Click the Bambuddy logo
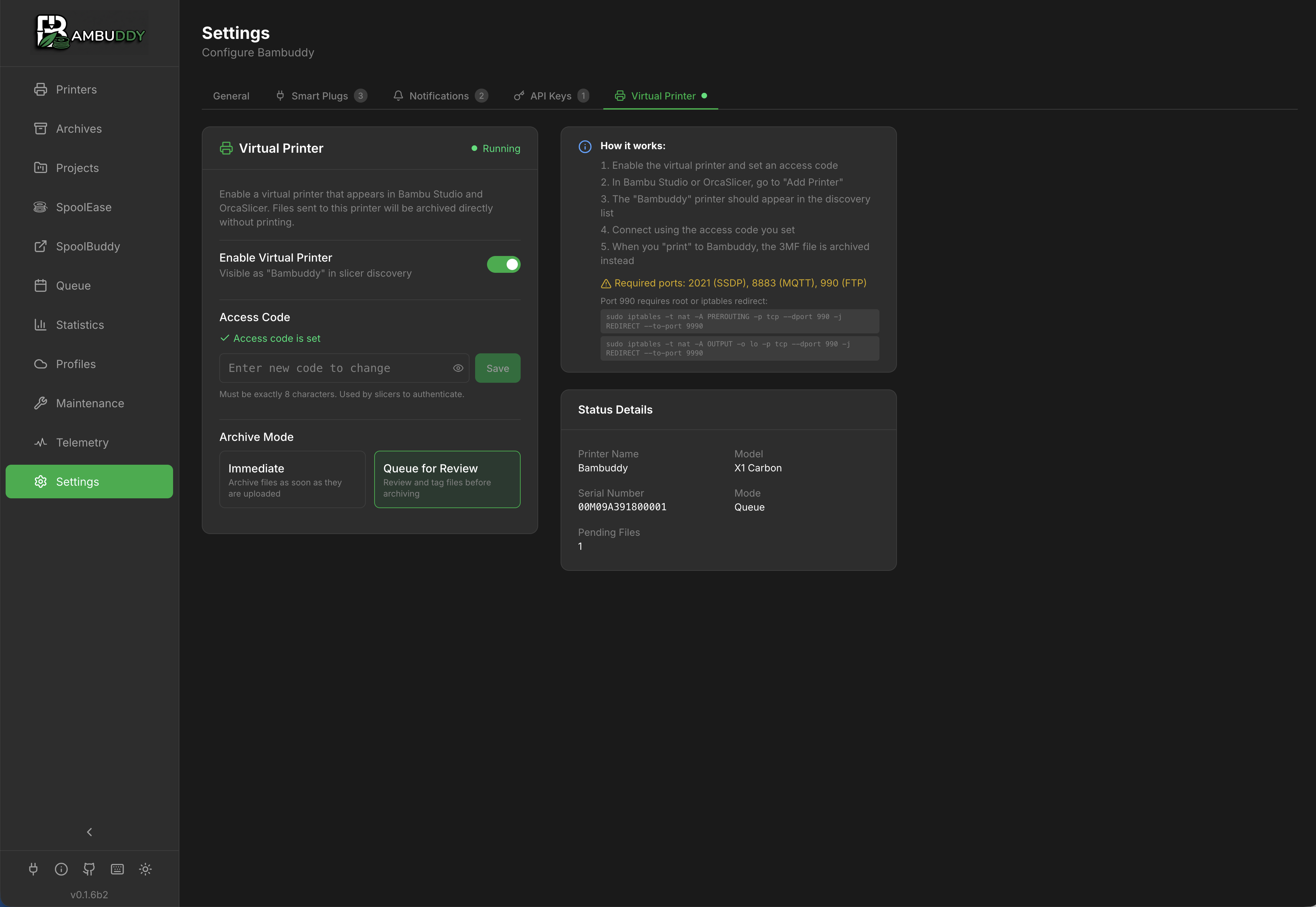The width and height of the screenshot is (1316, 907). [90, 34]
